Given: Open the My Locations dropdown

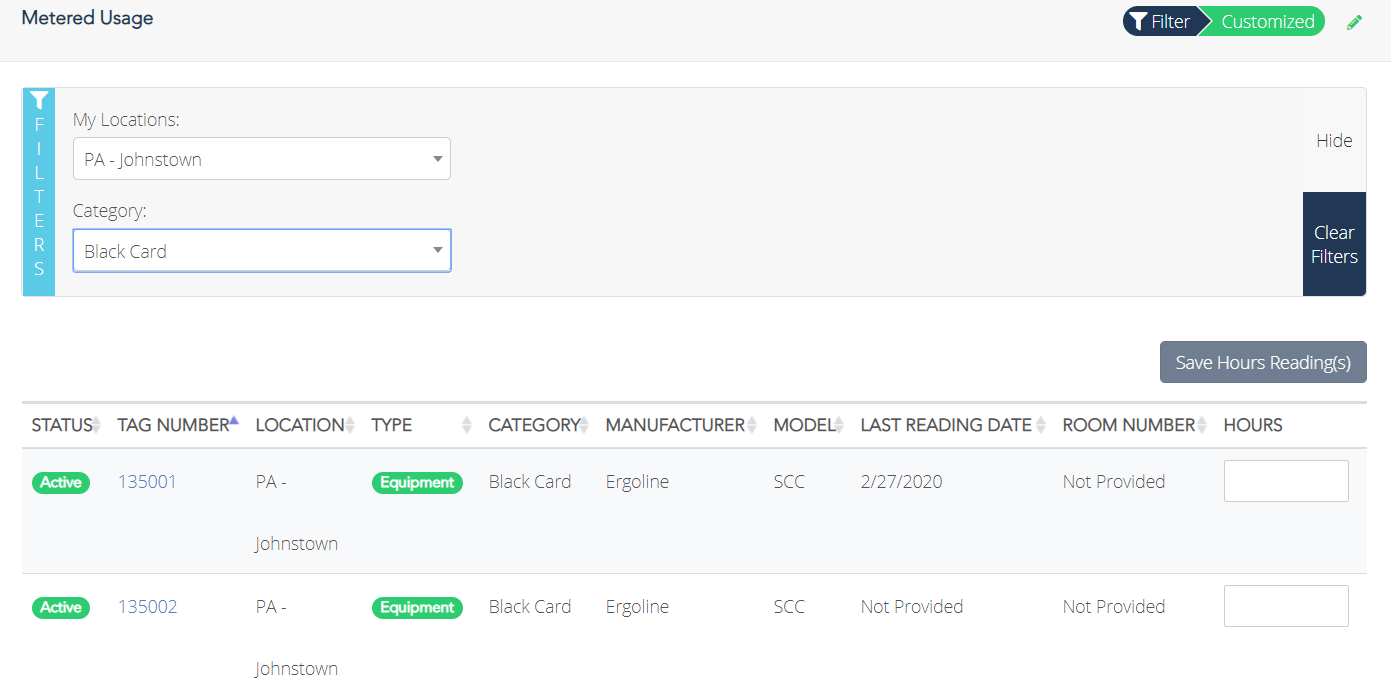Looking at the screenshot, I should point(262,159).
